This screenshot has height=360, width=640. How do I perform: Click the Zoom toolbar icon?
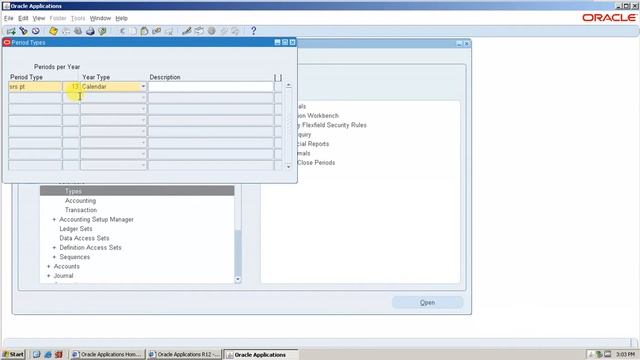tap(199, 31)
